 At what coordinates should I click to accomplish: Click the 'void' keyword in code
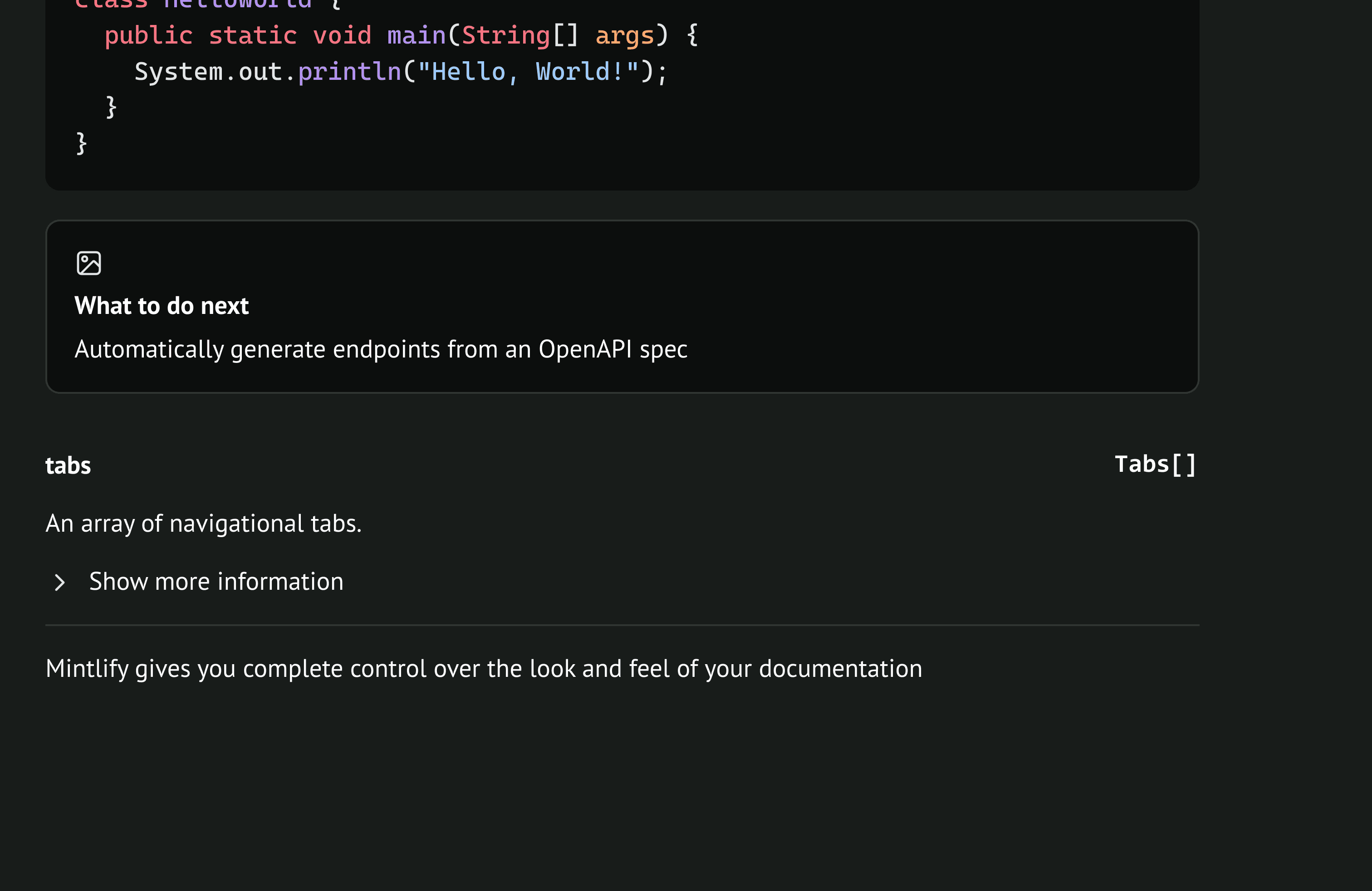pos(342,36)
